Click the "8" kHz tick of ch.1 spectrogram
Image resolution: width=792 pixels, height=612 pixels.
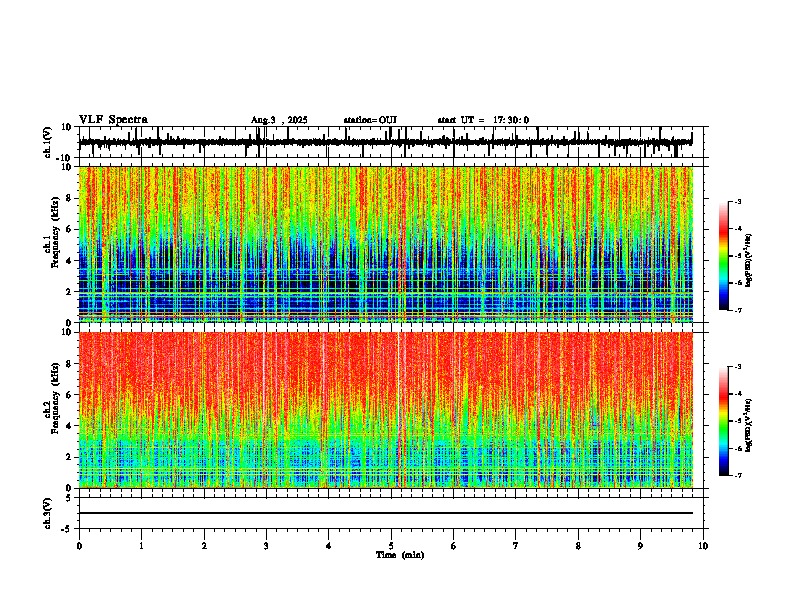[69, 198]
